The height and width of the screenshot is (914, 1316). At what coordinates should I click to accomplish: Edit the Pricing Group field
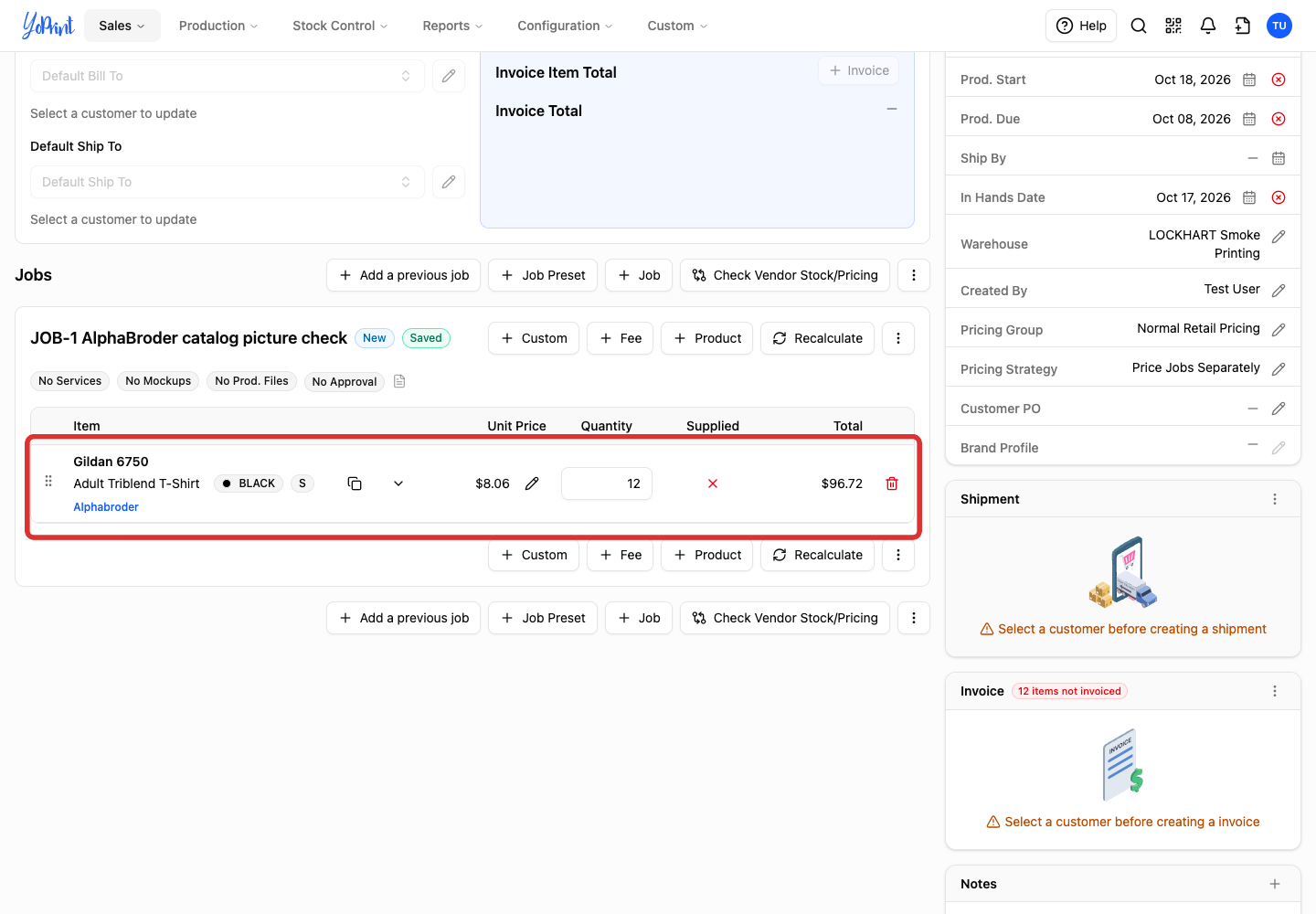coord(1279,330)
